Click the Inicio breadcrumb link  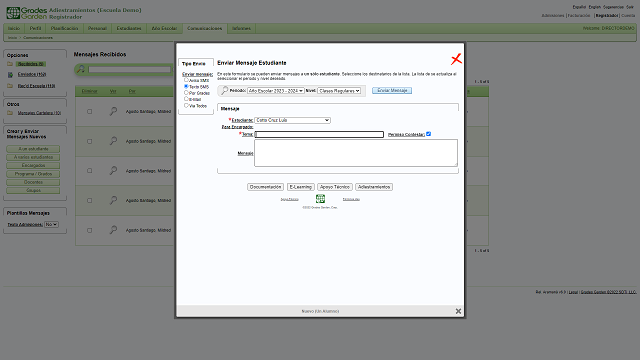13,38
